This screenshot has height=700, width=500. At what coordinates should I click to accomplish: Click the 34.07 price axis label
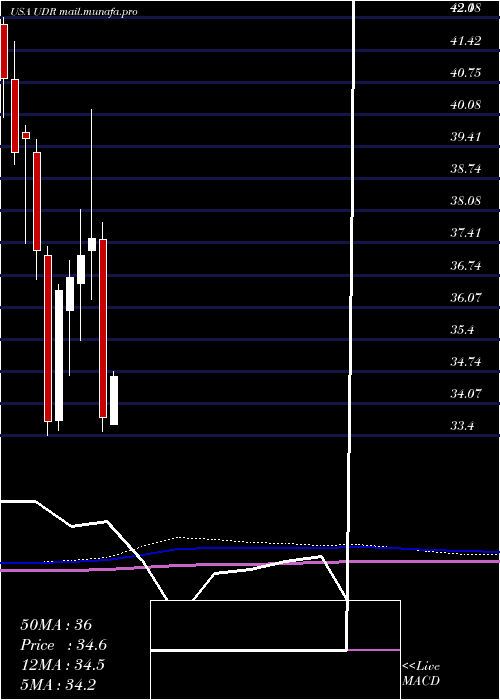coord(466,394)
